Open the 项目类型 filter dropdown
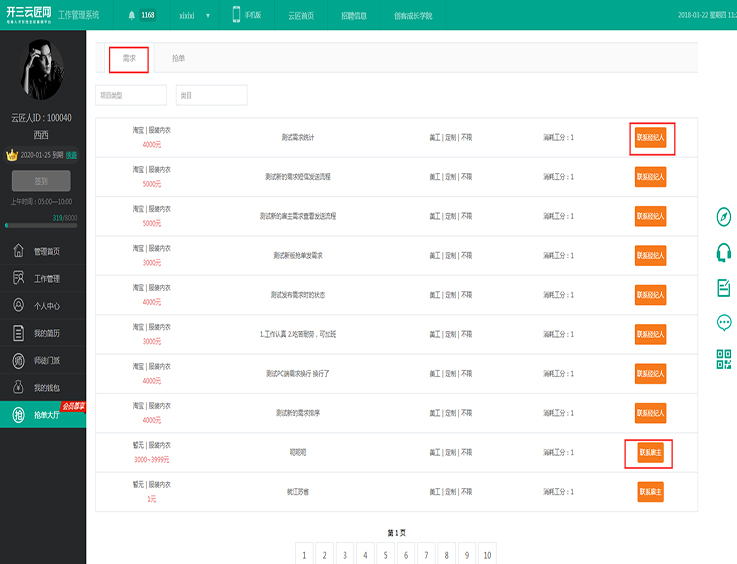This screenshot has height=564, width=737. [131, 95]
